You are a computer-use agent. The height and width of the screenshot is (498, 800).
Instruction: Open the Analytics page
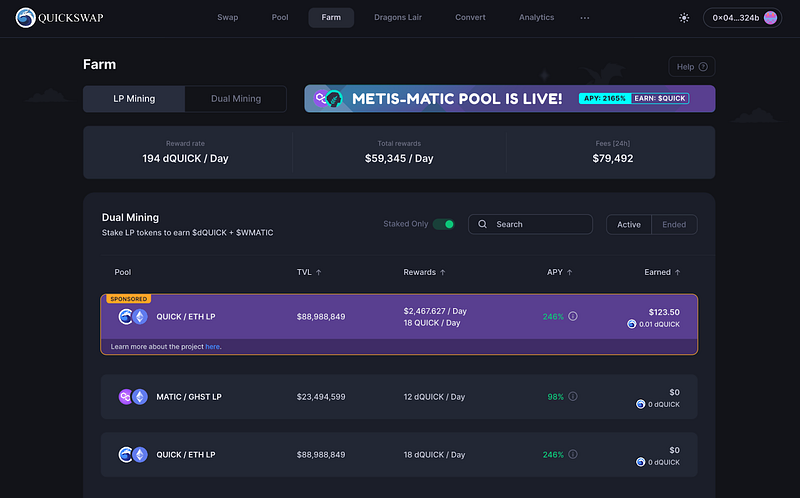tap(537, 17)
